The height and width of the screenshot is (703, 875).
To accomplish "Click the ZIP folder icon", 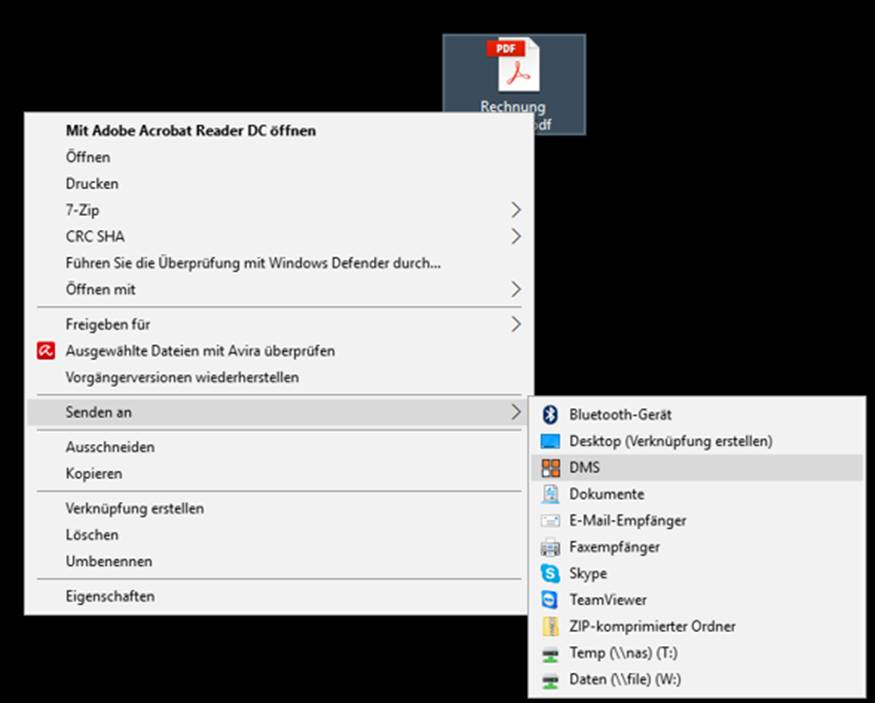I will 550,627.
